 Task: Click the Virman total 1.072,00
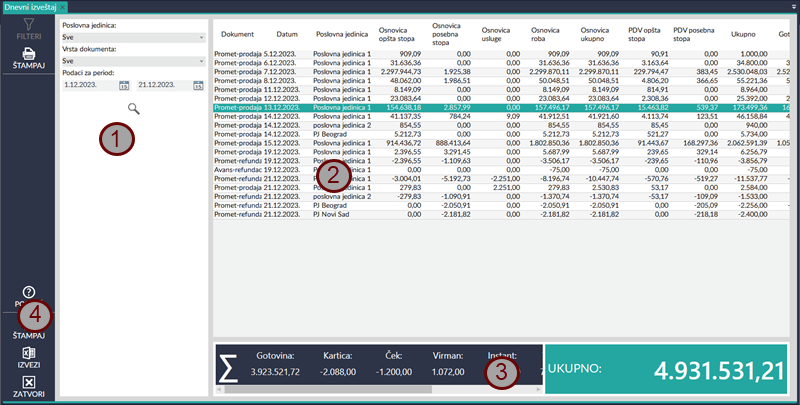point(447,372)
